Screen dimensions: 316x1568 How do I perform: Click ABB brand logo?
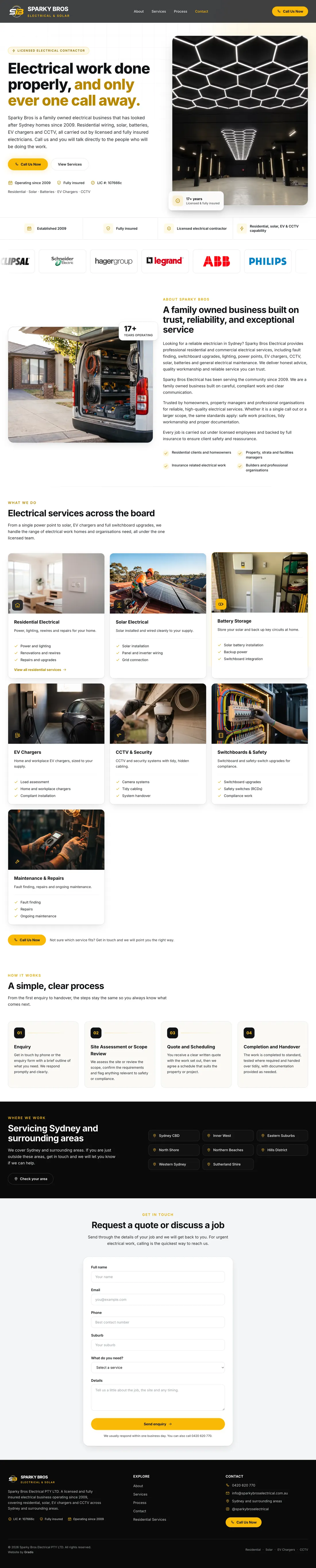click(x=216, y=261)
